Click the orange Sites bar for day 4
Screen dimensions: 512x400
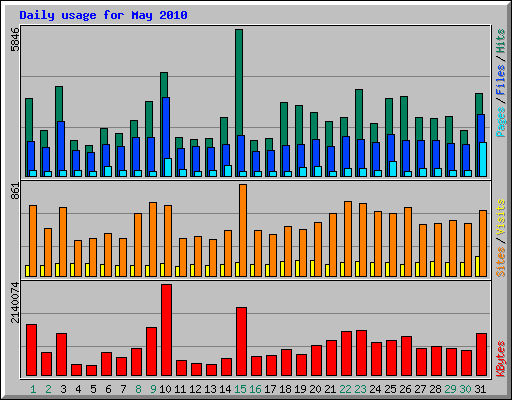pyautogui.click(x=78, y=258)
